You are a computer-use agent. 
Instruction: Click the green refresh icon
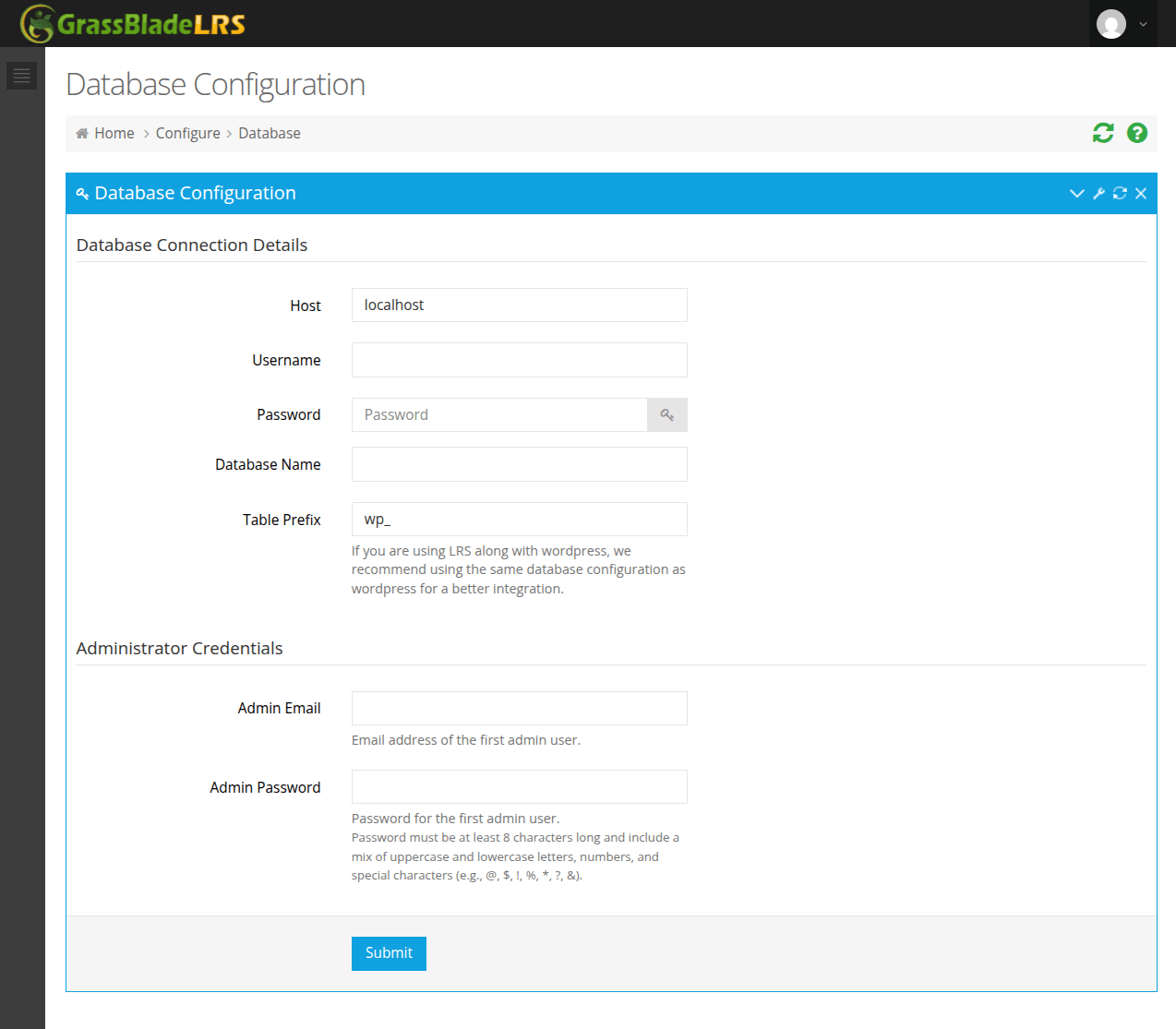[x=1103, y=133]
